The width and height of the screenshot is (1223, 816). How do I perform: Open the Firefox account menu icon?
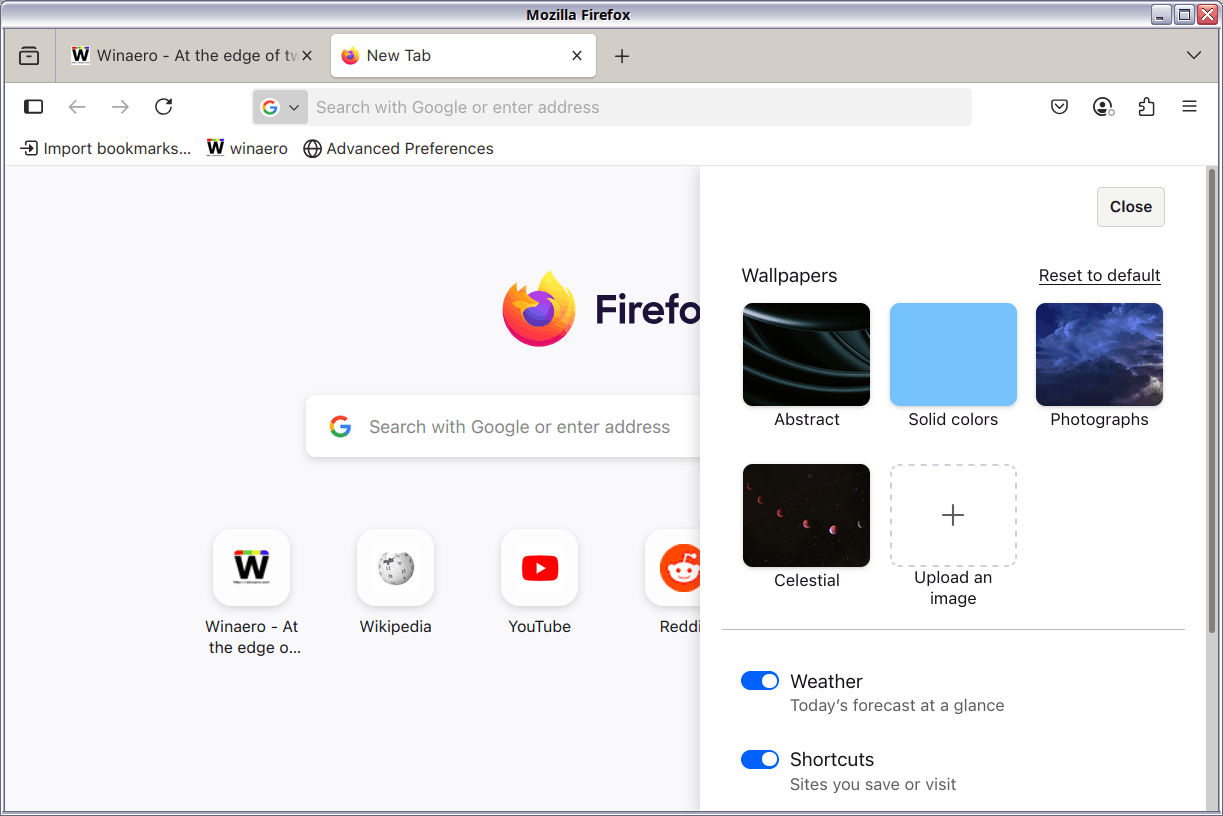click(x=1103, y=107)
